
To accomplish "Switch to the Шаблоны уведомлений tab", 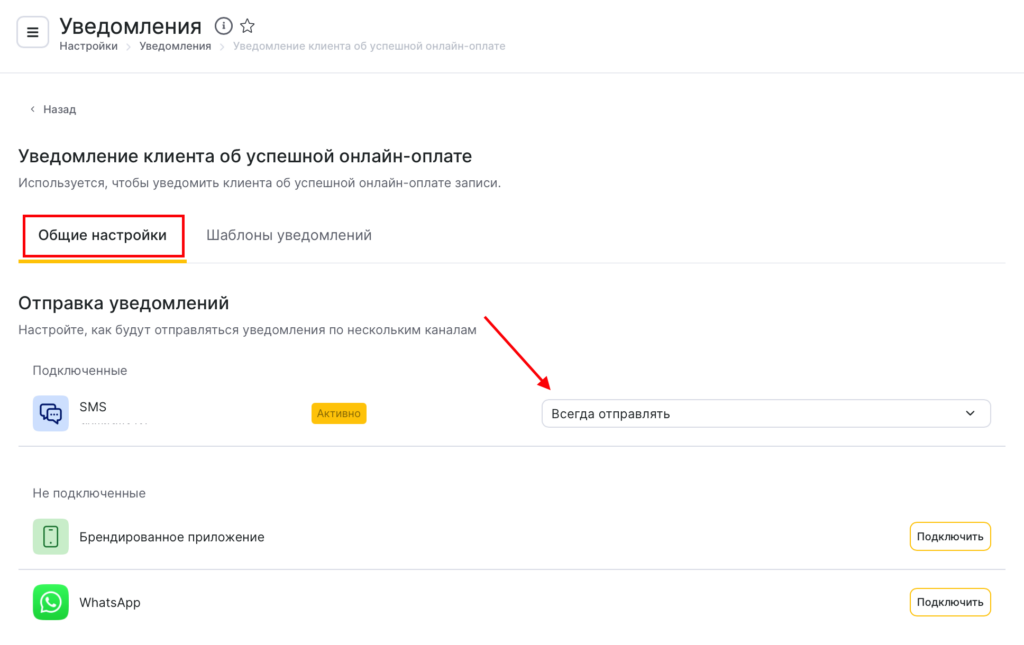I will tap(289, 236).
